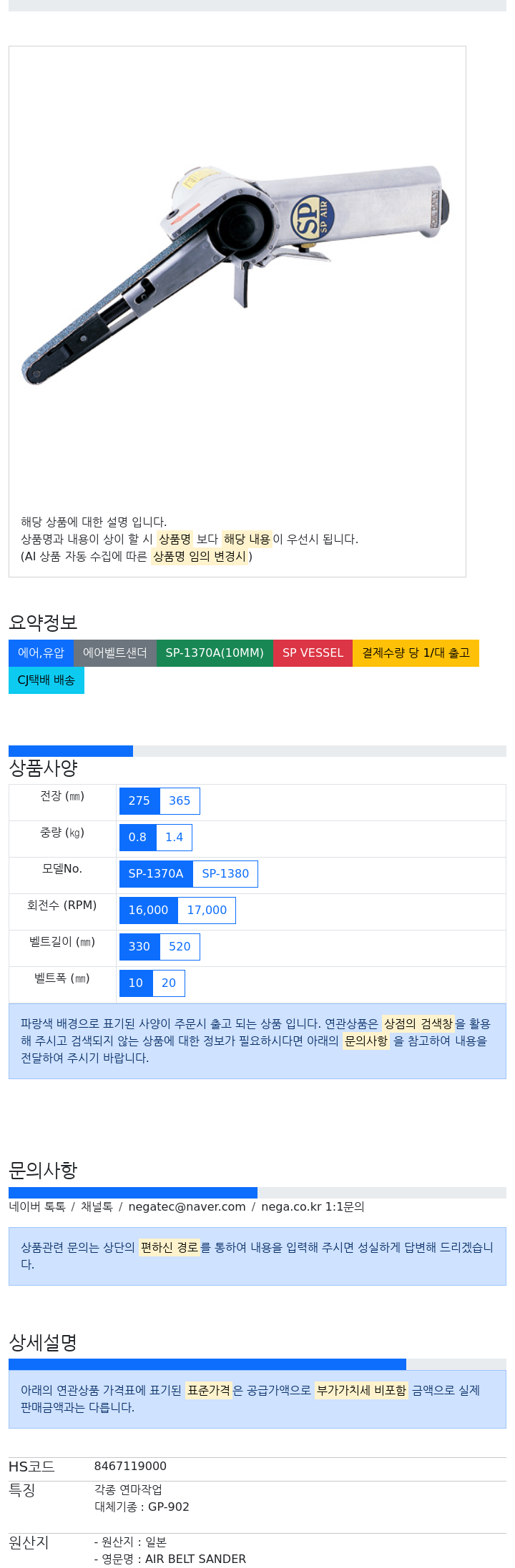Click the 네이버 톡톡 inquiry link
This screenshot has width=515, height=1568.
(37, 1206)
